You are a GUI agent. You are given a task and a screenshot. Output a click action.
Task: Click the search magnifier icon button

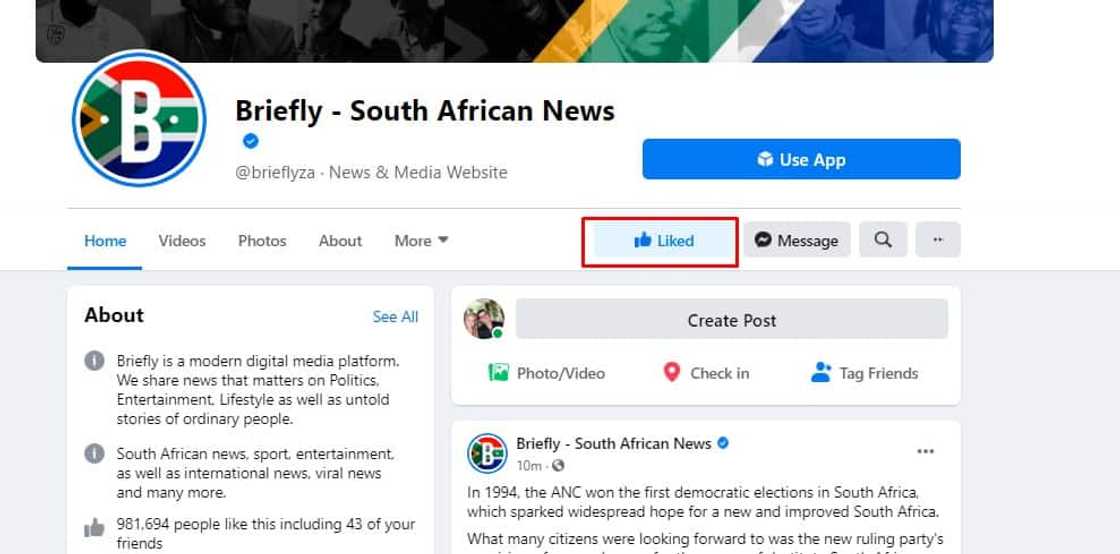coord(883,240)
